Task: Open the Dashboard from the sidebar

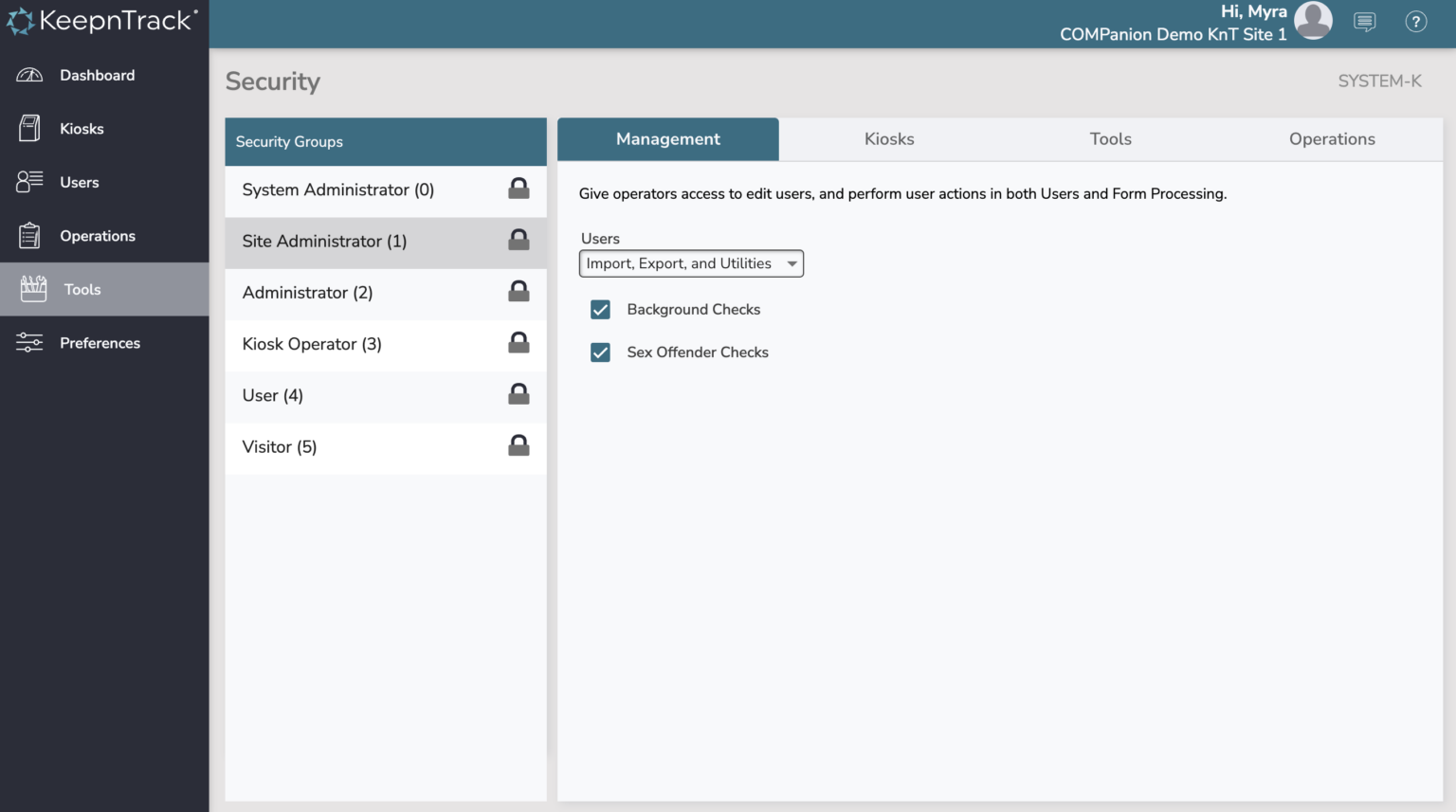Action: pyautogui.click(x=98, y=75)
